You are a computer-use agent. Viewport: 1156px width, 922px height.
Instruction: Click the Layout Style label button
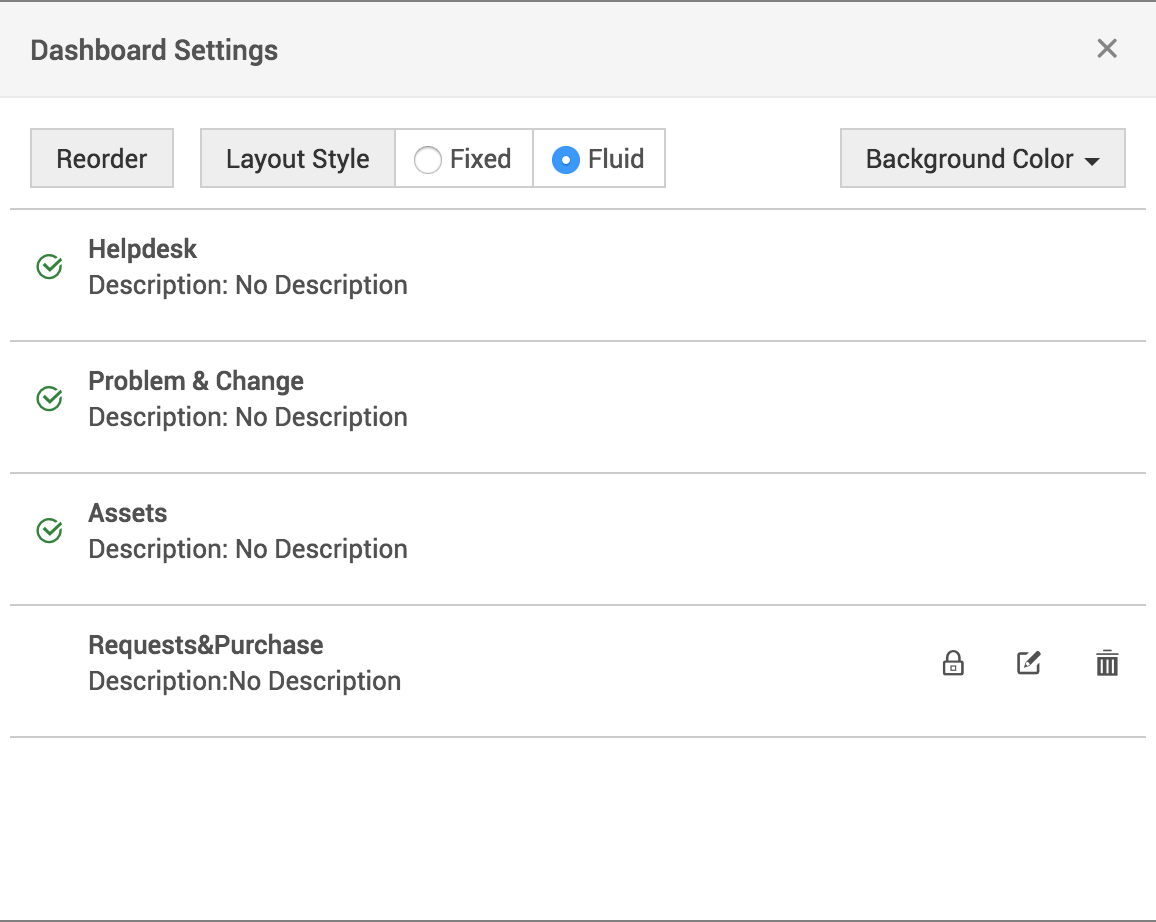coord(297,159)
